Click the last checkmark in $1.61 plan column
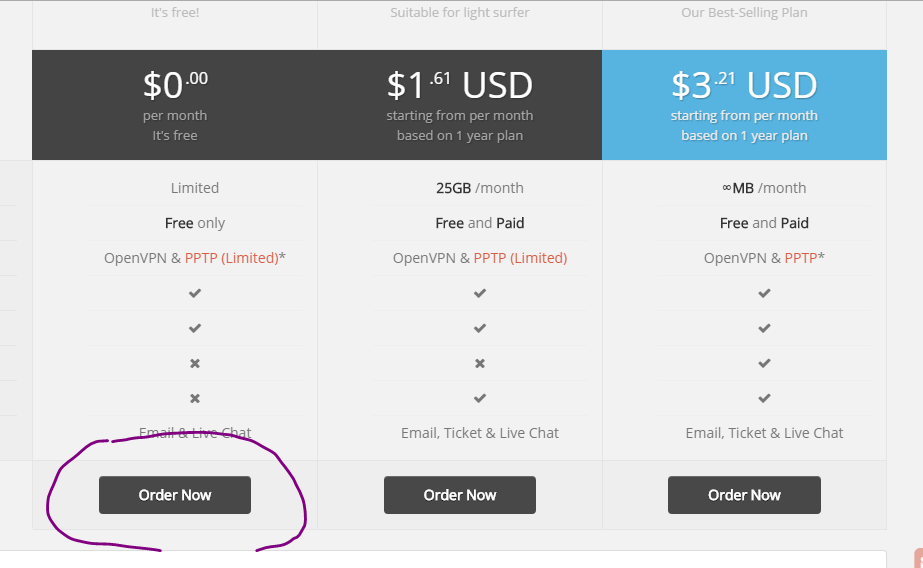Image resolution: width=923 pixels, height=568 pixels. point(480,398)
